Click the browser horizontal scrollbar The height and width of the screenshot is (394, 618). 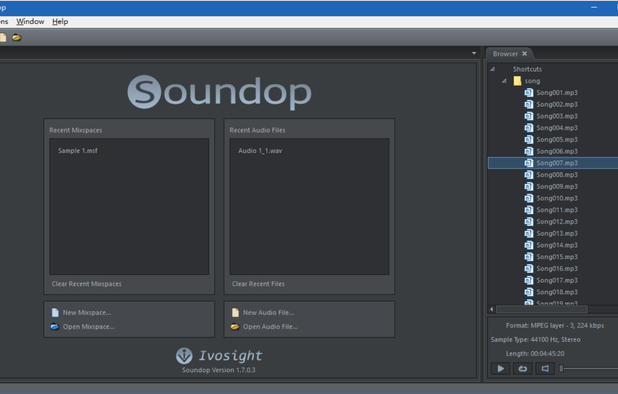pos(542,309)
